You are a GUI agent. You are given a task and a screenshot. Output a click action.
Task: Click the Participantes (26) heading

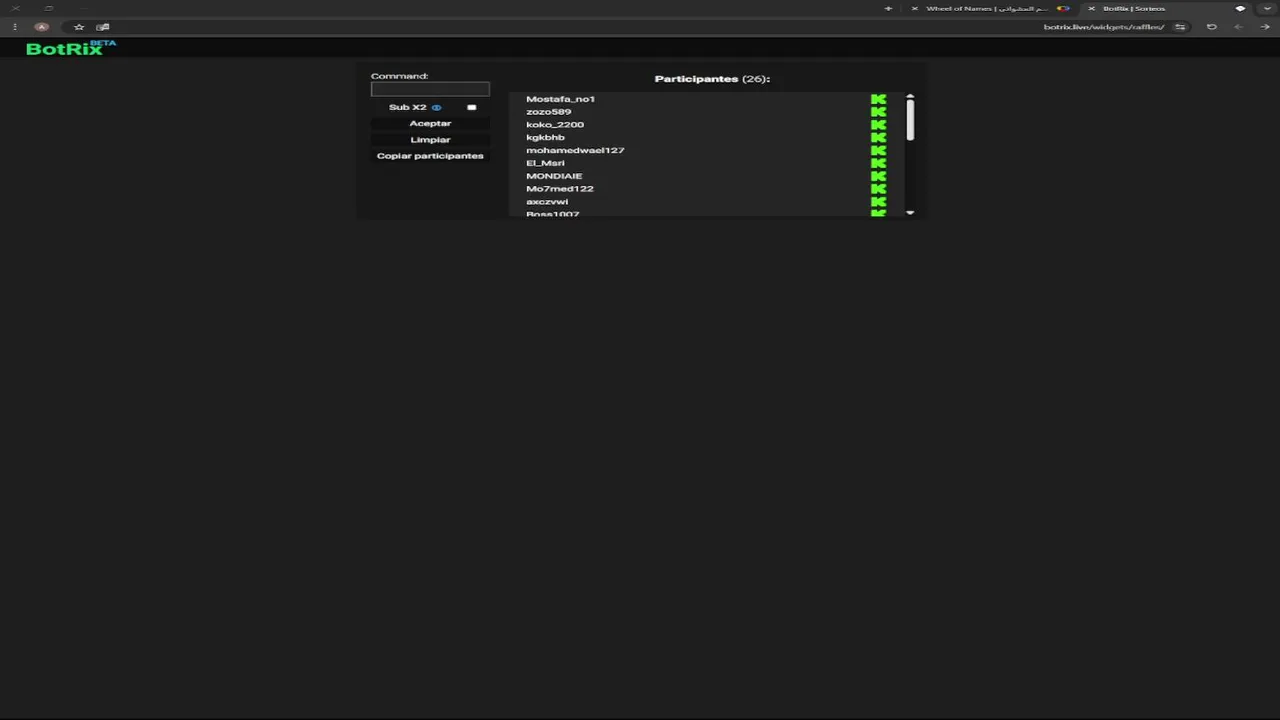point(712,79)
